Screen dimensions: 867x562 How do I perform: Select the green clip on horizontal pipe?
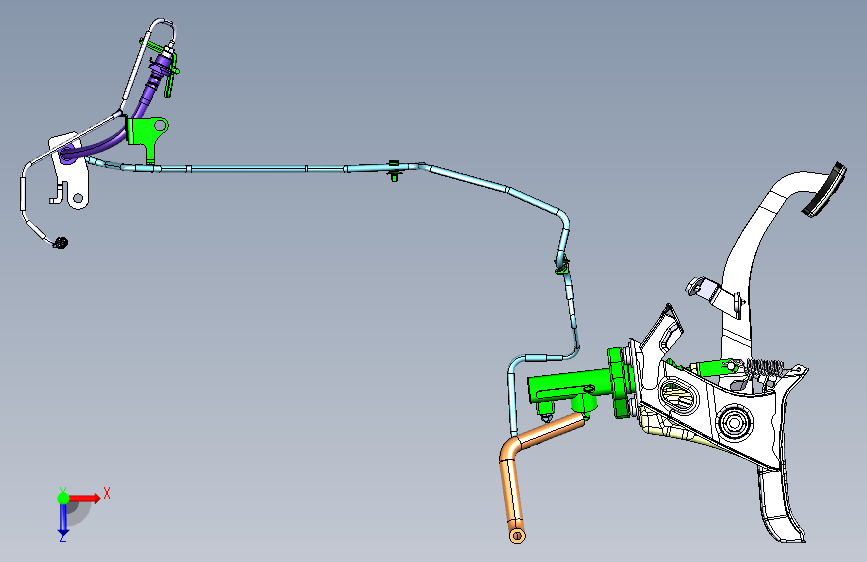point(394,170)
